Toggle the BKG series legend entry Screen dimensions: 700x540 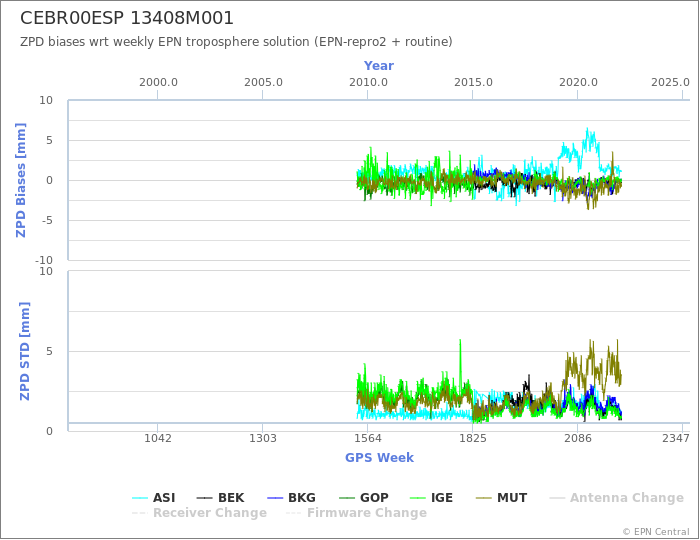coord(291,498)
